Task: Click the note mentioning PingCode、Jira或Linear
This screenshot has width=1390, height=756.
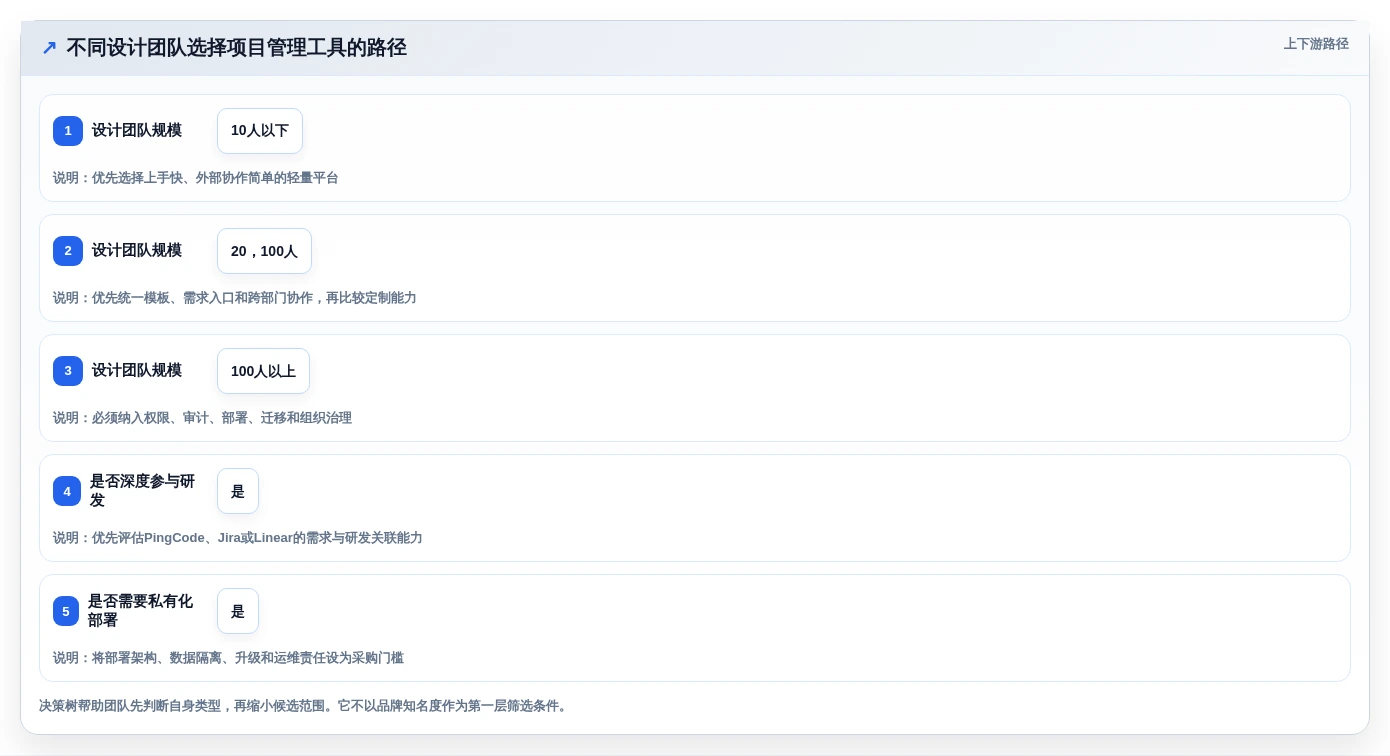Action: [238, 538]
